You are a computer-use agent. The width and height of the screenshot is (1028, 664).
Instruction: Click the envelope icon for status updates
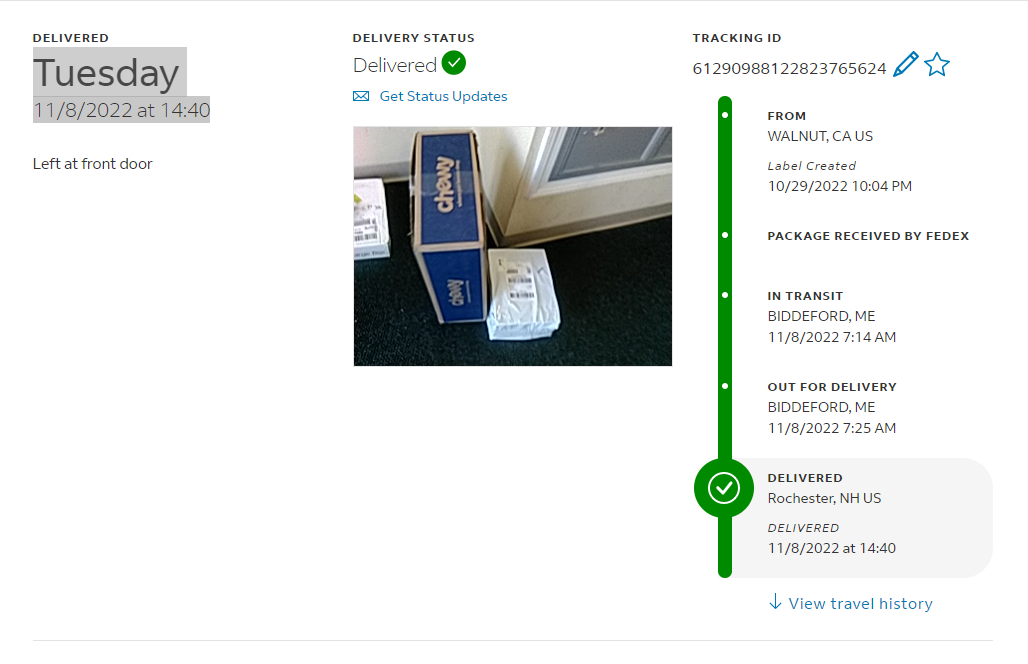click(361, 96)
